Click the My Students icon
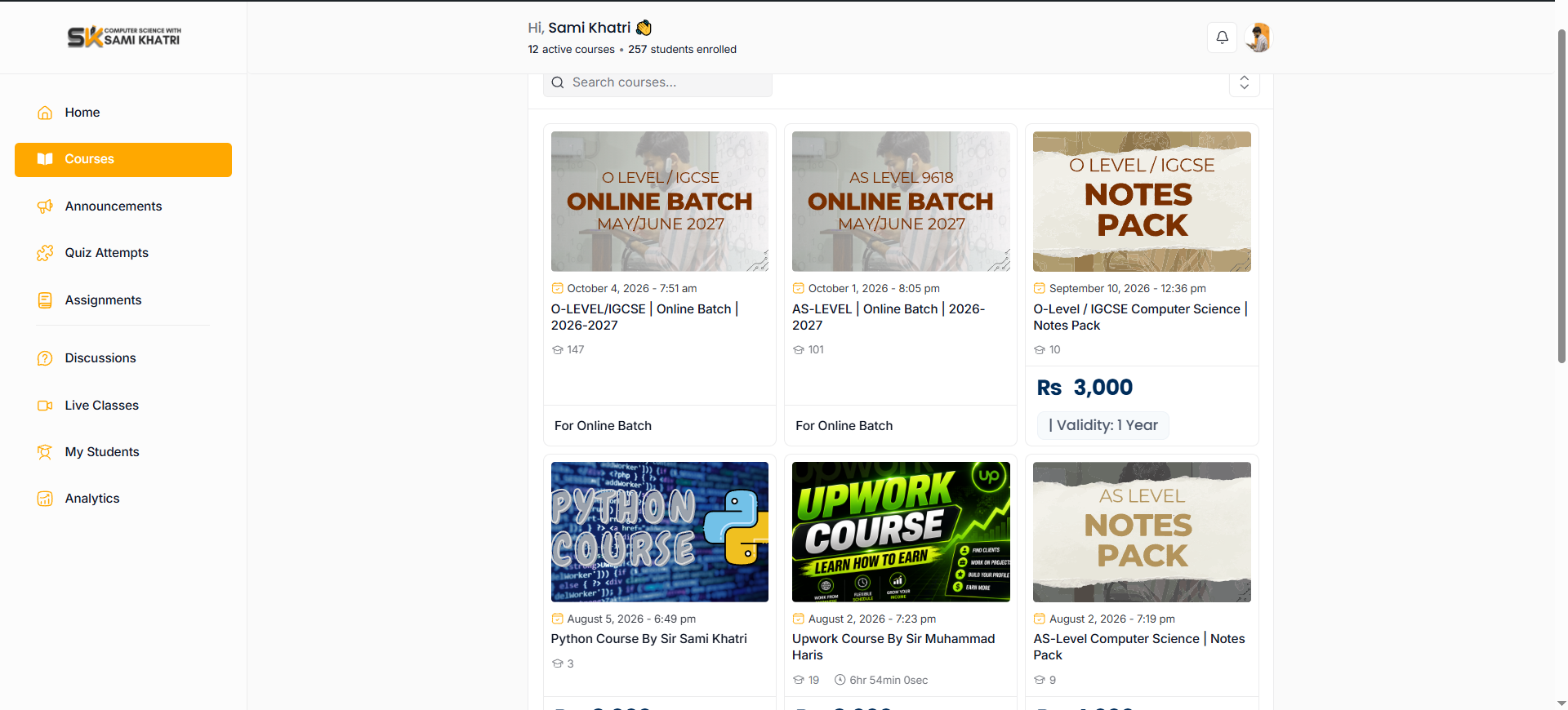The height and width of the screenshot is (710, 1568). click(x=45, y=452)
